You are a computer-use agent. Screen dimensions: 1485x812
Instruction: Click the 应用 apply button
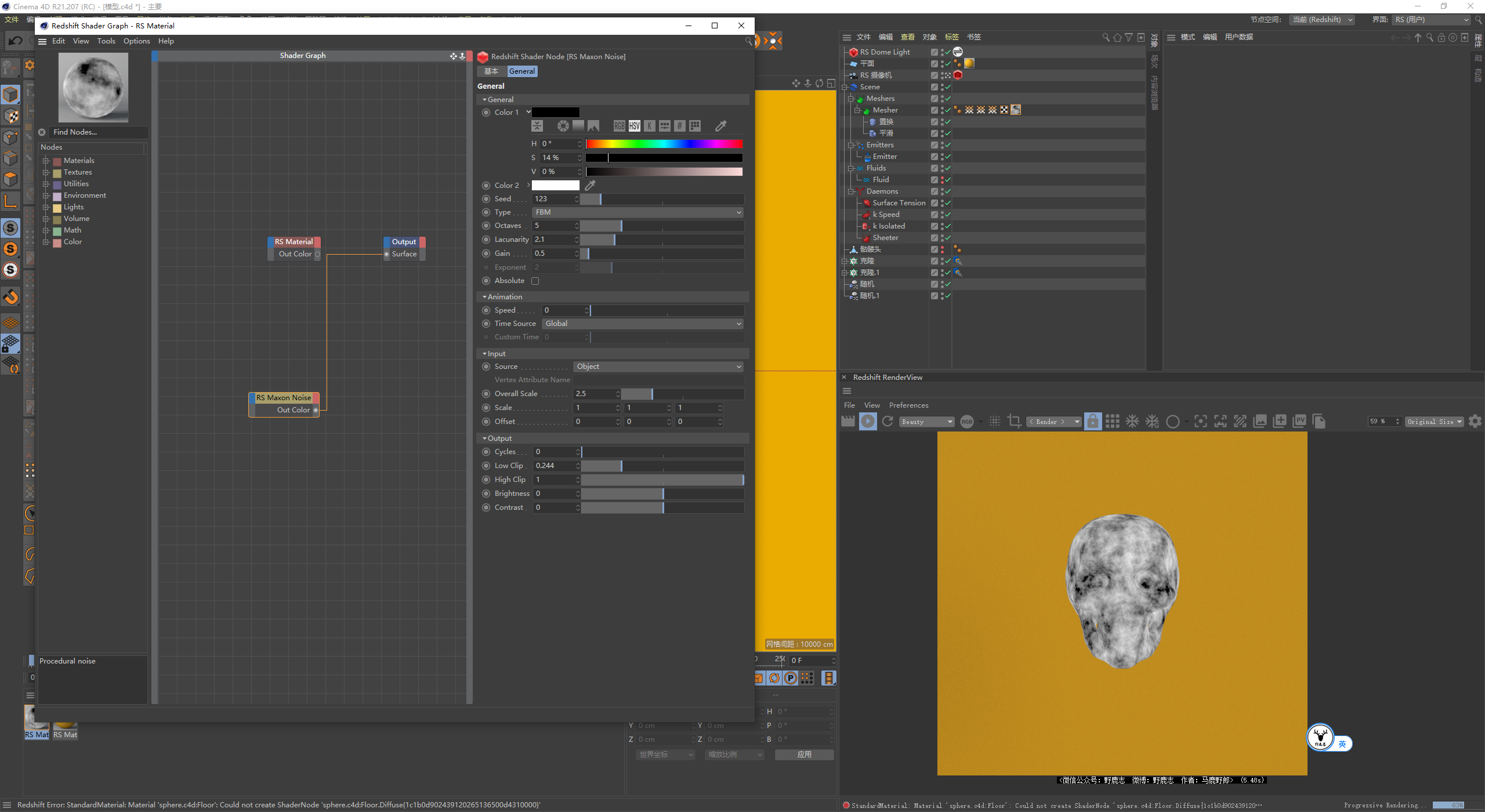[804, 755]
